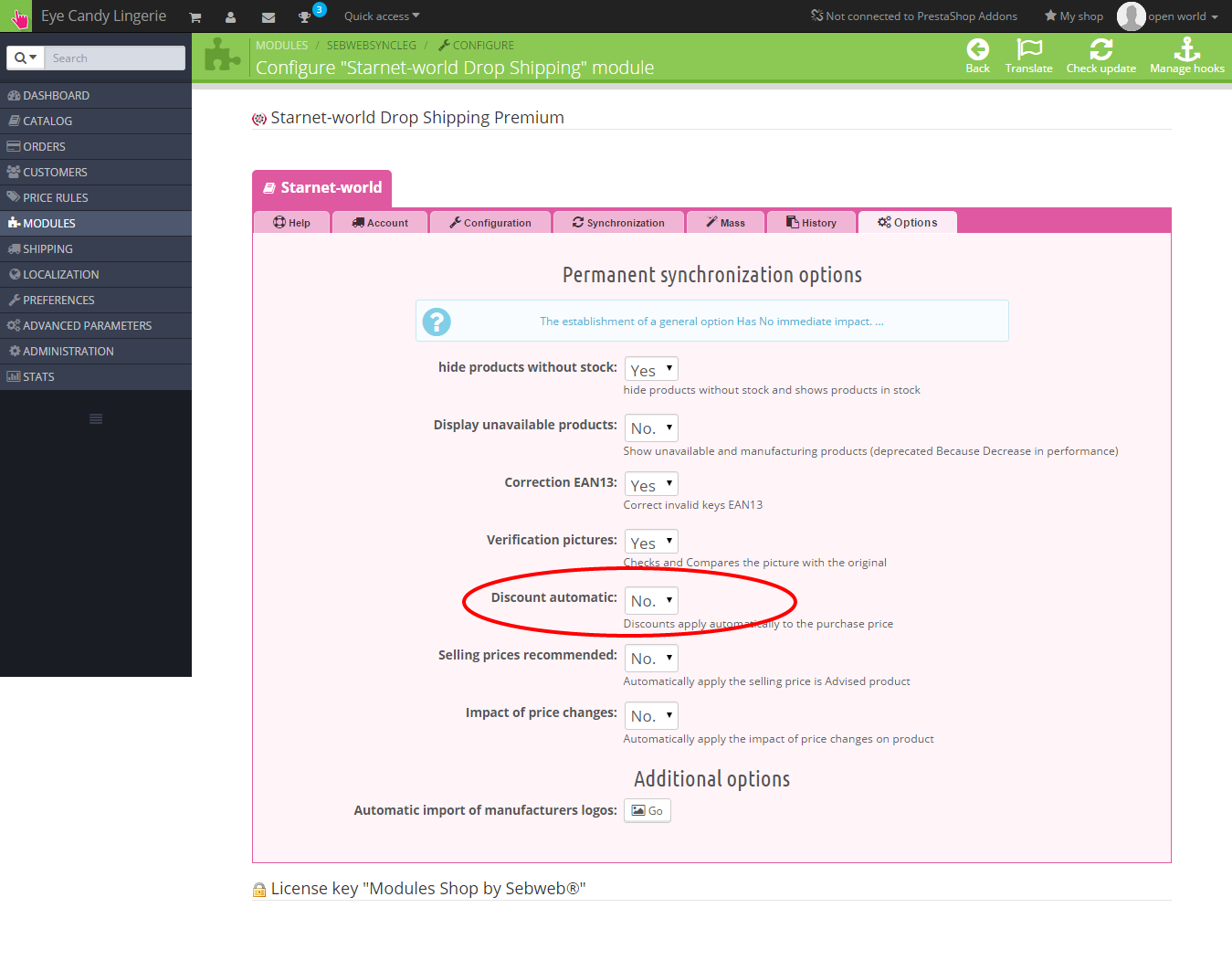Switch to the Synchronization tab
Screen dimensions: 1232x971
618,222
